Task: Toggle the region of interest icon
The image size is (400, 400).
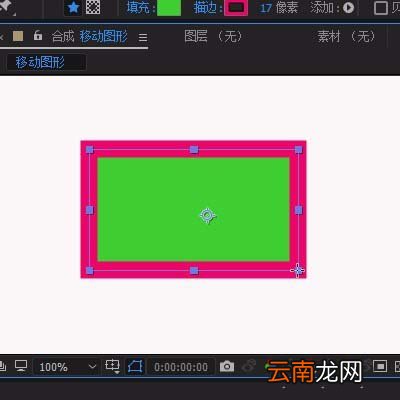Action: tap(380, 366)
